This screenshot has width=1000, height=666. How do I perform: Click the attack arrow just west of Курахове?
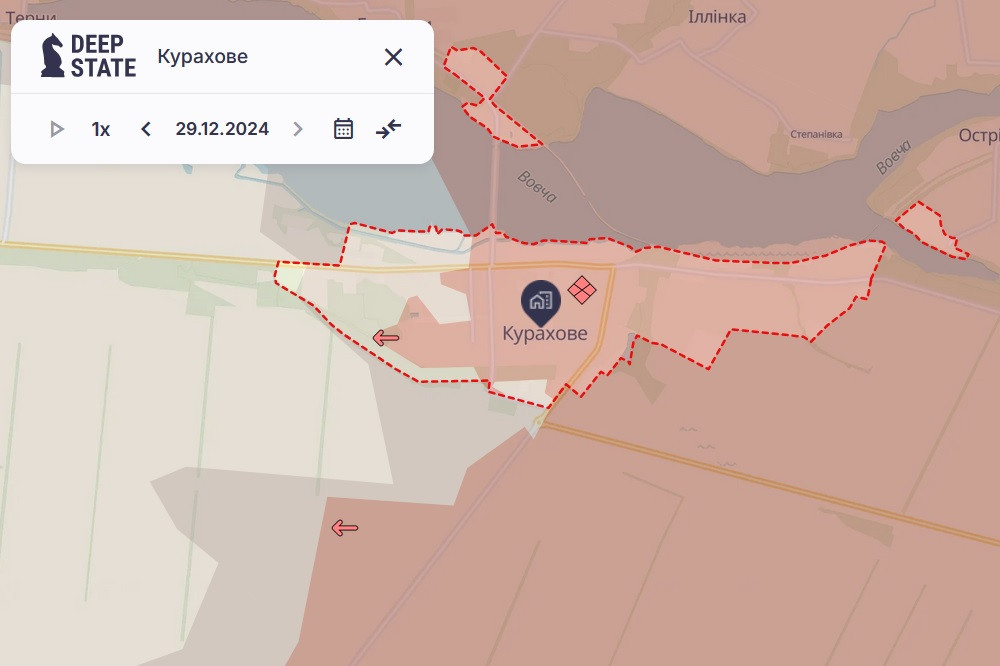tap(386, 338)
